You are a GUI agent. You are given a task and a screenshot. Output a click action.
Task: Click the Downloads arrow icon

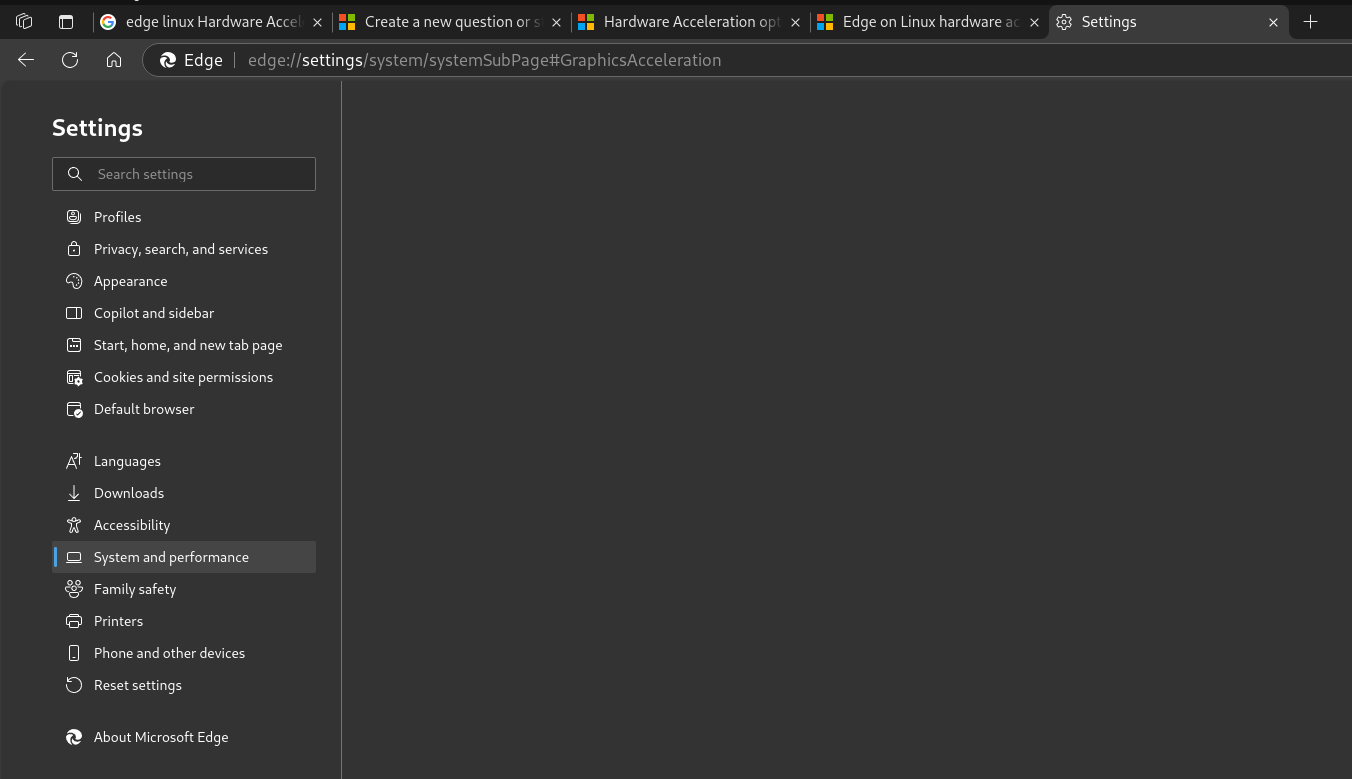74,493
